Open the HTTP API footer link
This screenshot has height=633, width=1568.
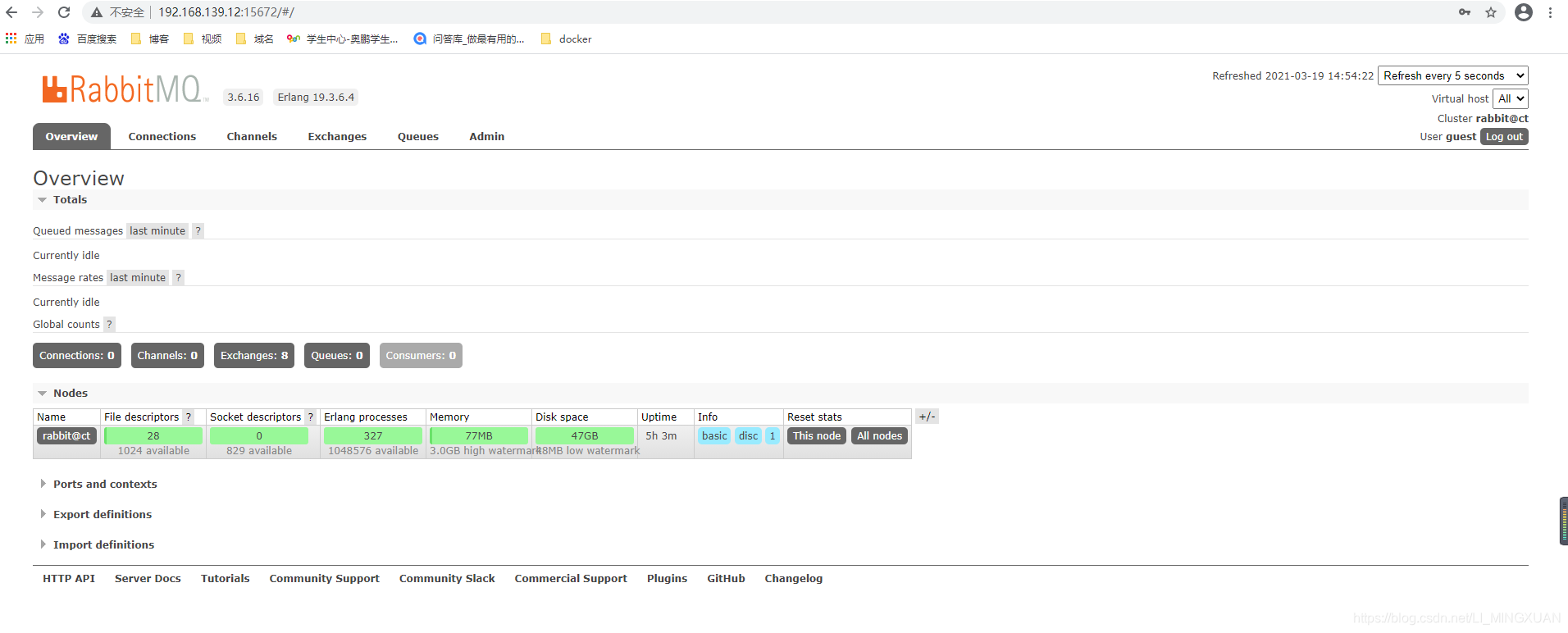[69, 578]
